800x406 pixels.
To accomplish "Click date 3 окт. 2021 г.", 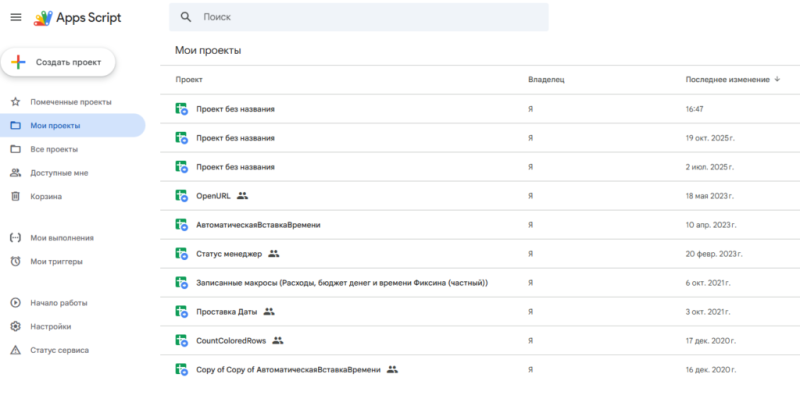I will coord(708,312).
